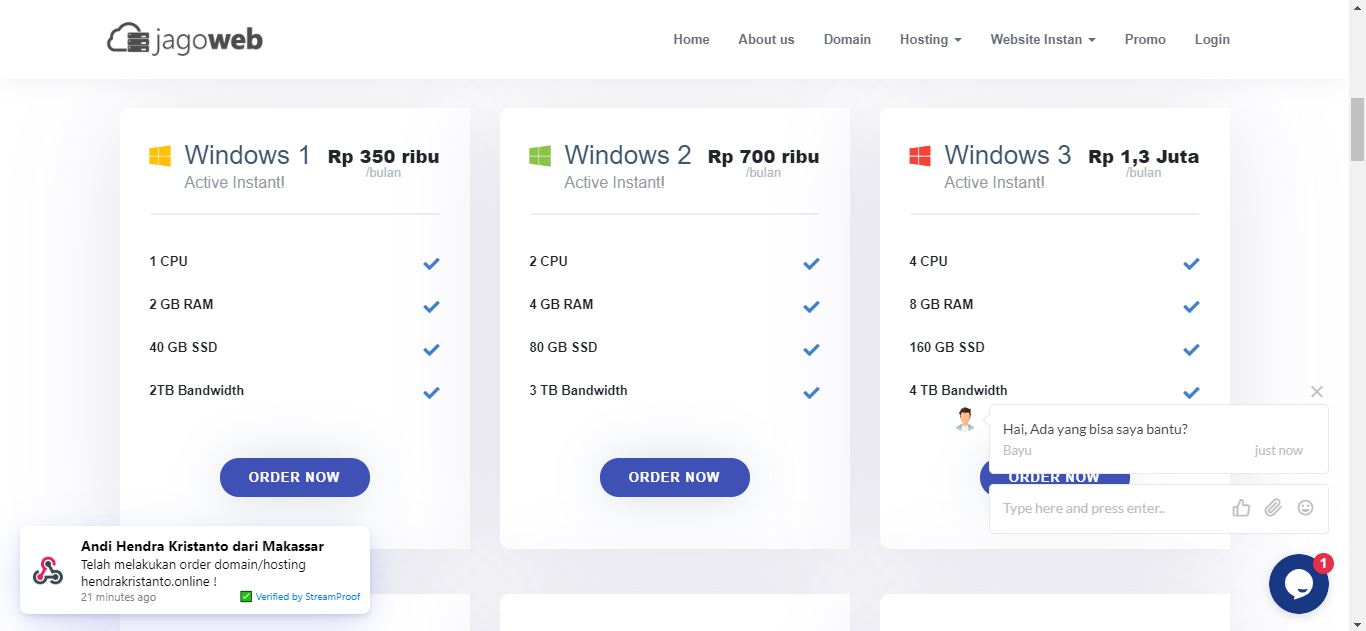Click the '2 GB RAM' feature text
This screenshot has height=631, width=1366.
181,304
